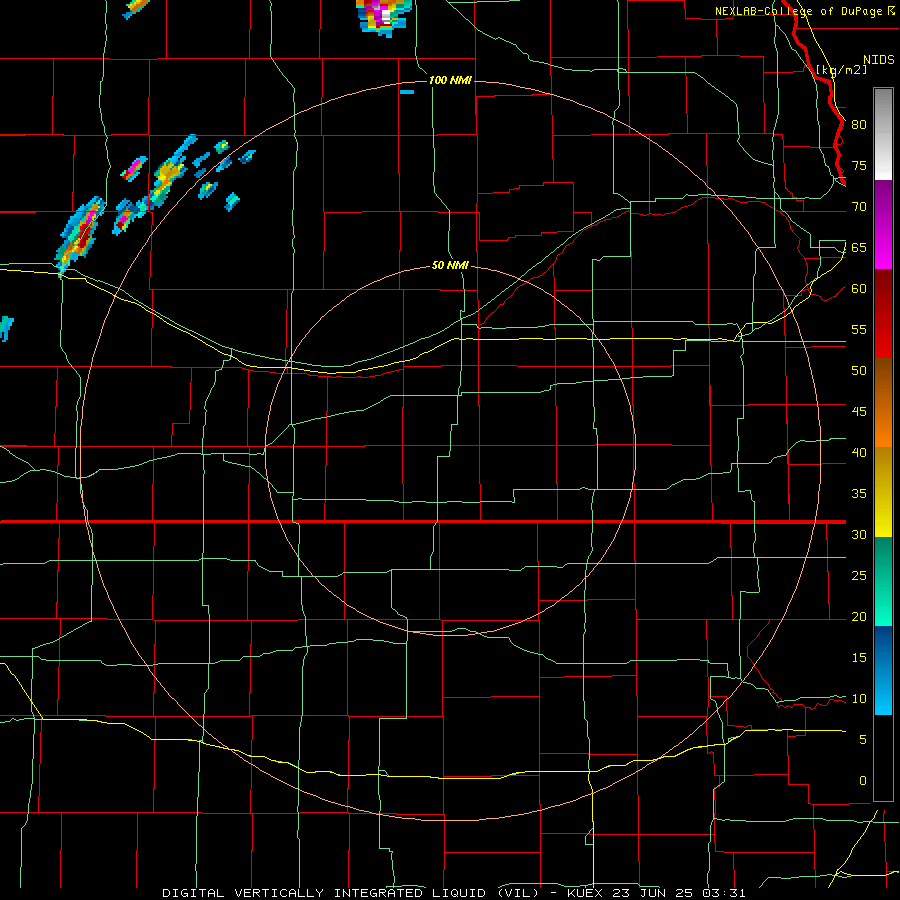Click the yellow segment of color bar
Image resolution: width=900 pixels, height=900 pixels.
(883, 492)
